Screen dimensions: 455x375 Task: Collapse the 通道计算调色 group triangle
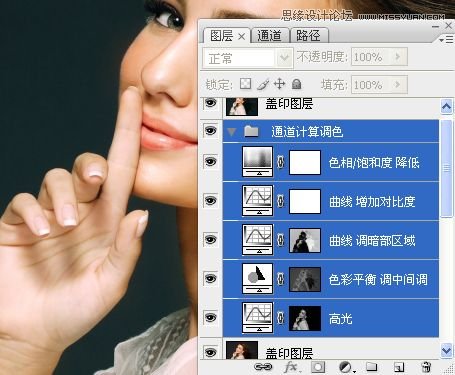click(x=231, y=131)
